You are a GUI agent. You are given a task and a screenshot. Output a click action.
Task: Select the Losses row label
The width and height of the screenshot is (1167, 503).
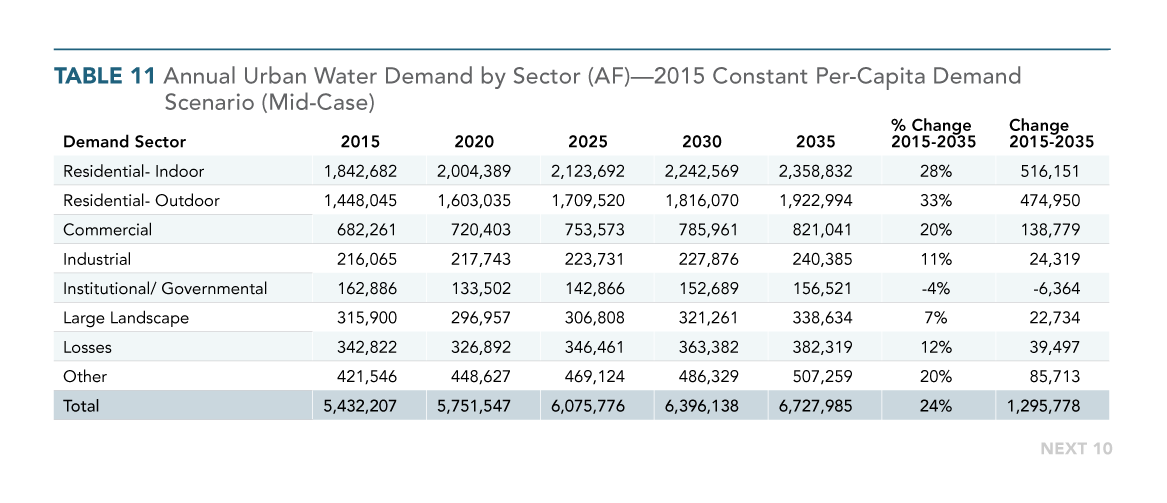[x=87, y=348]
